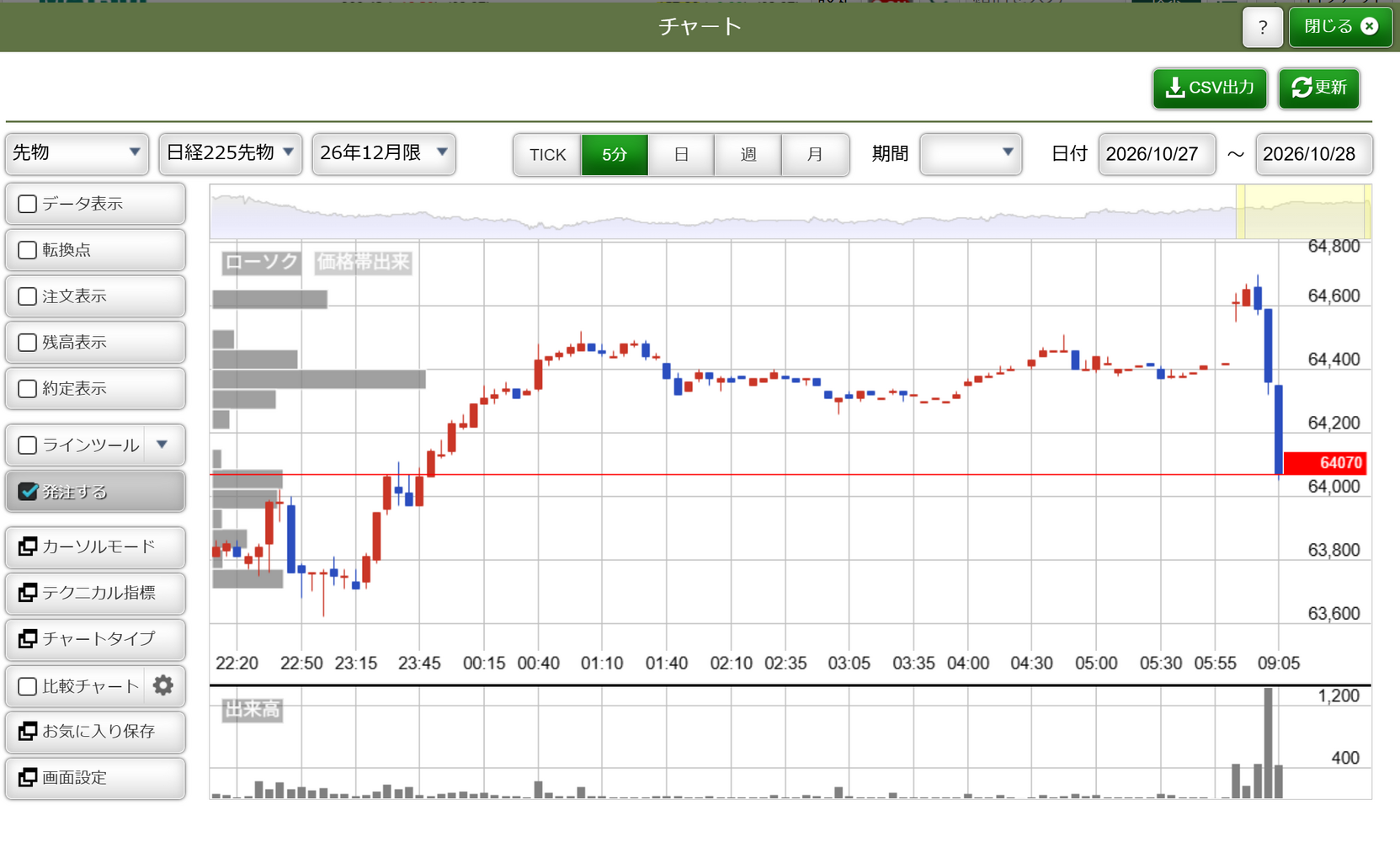The image size is (1400, 842).
Task: Open お気に入り保存 popup
Action: (95, 732)
